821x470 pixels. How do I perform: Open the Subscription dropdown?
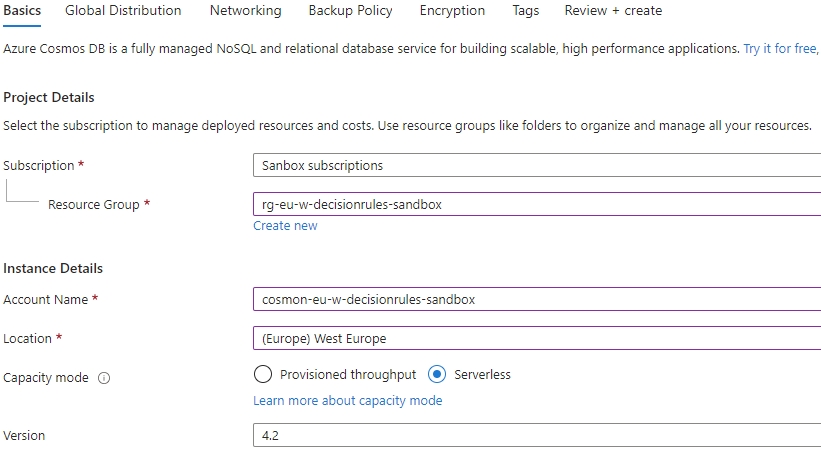(x=536, y=165)
